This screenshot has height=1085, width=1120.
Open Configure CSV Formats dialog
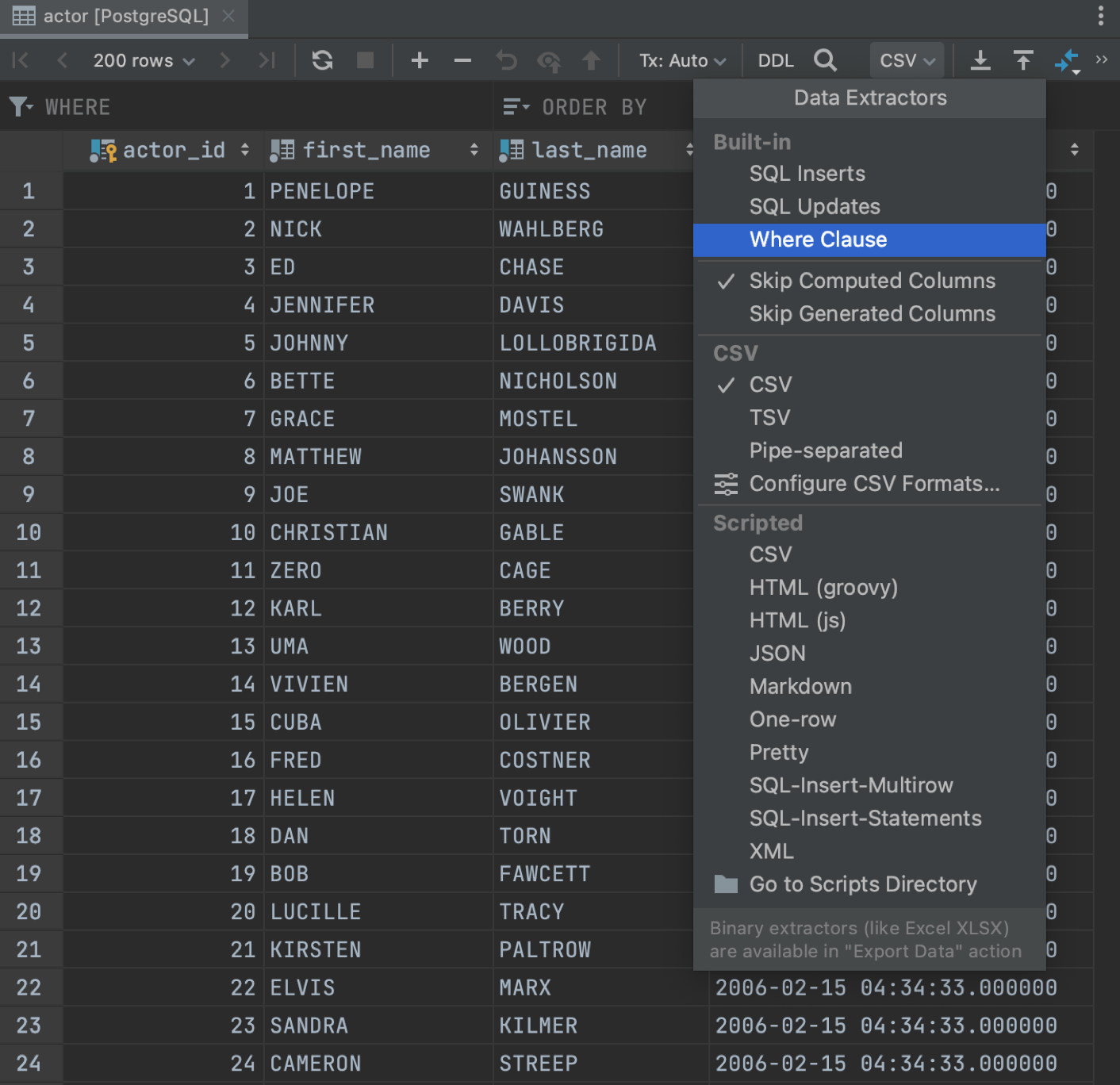[875, 483]
